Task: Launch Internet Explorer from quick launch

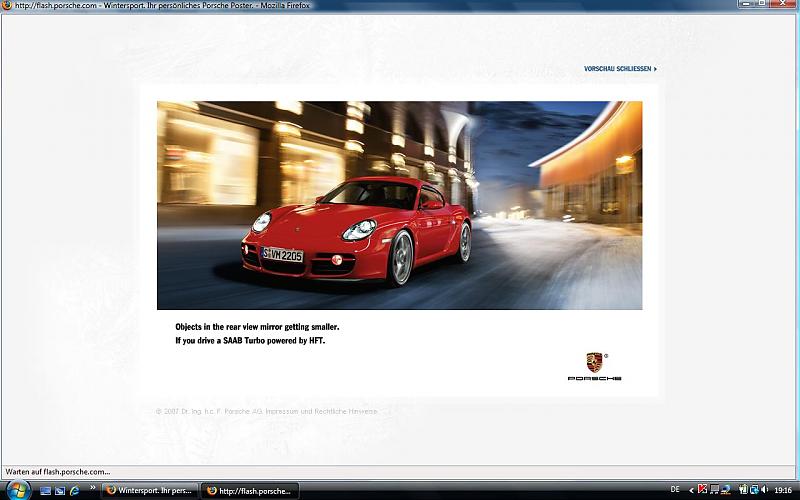Action: [x=74, y=491]
